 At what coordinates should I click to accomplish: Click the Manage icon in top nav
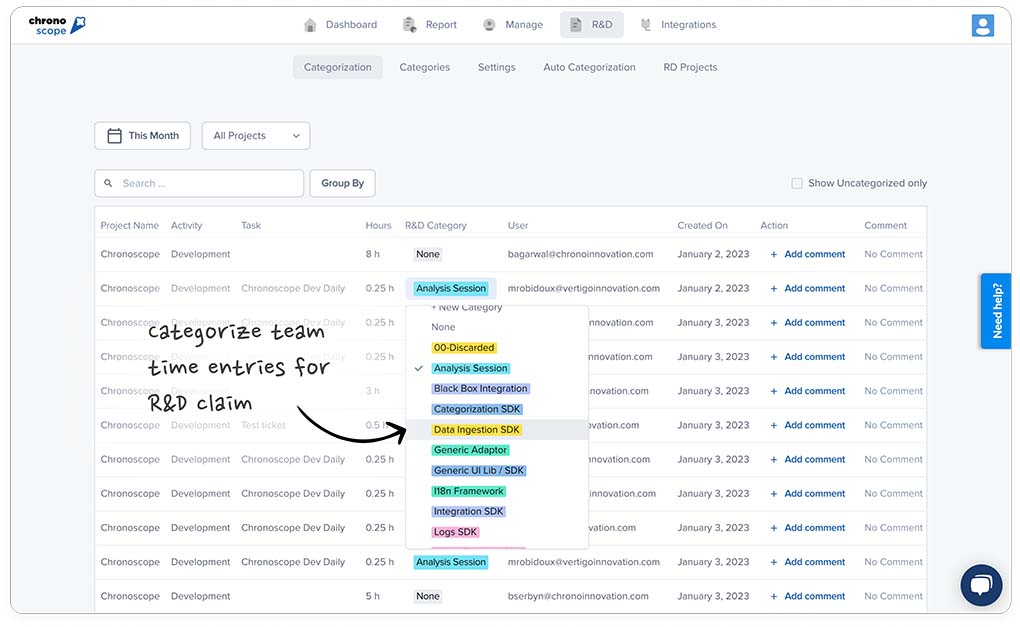click(489, 25)
